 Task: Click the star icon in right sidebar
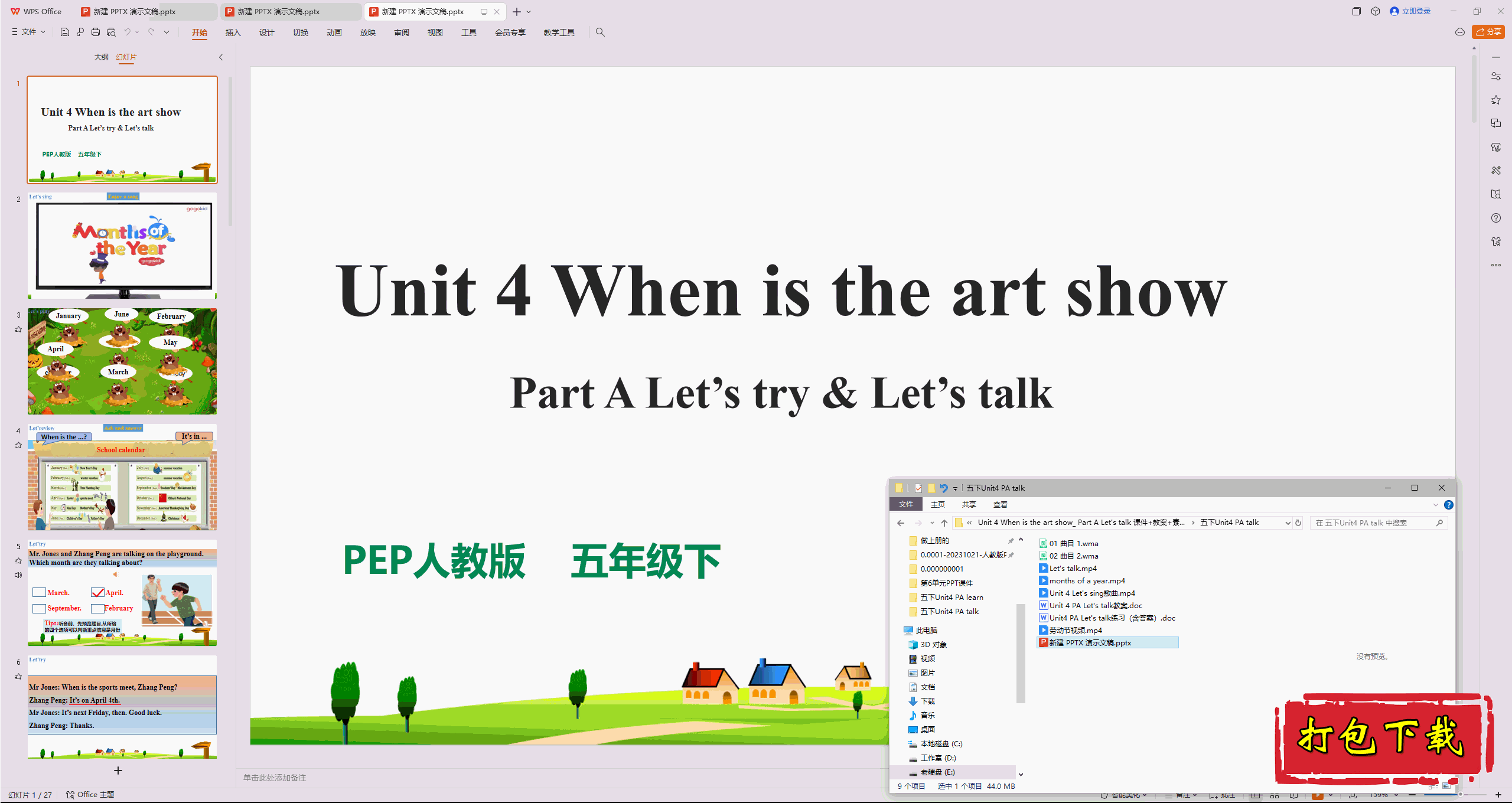click(1496, 100)
